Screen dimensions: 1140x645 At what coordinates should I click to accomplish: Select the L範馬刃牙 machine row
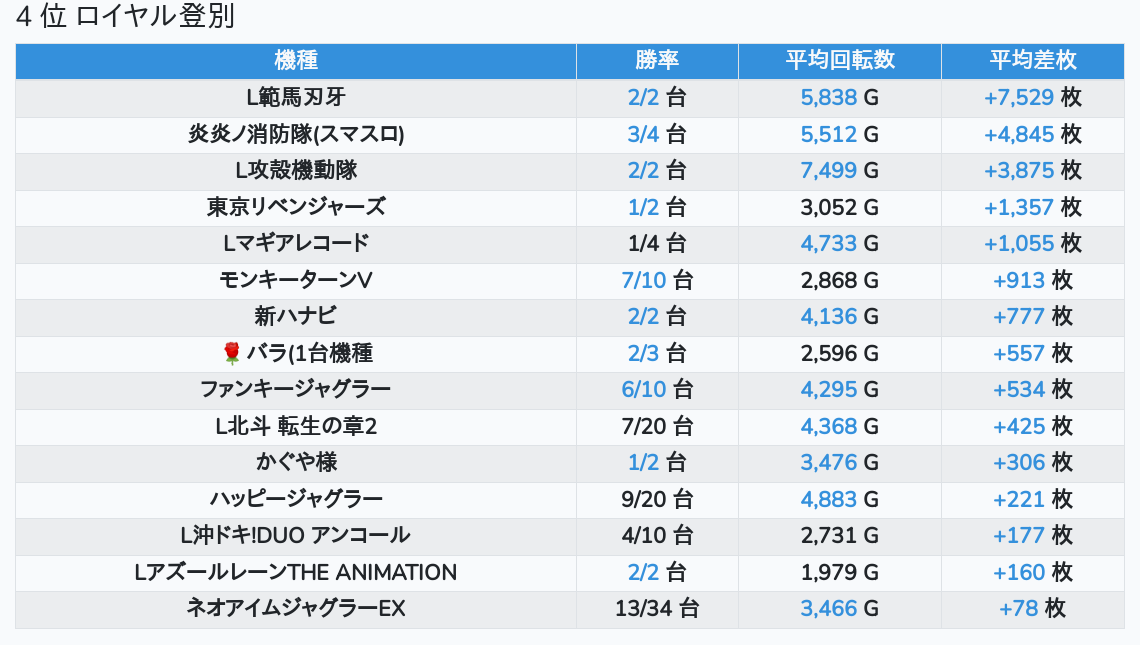296,97
